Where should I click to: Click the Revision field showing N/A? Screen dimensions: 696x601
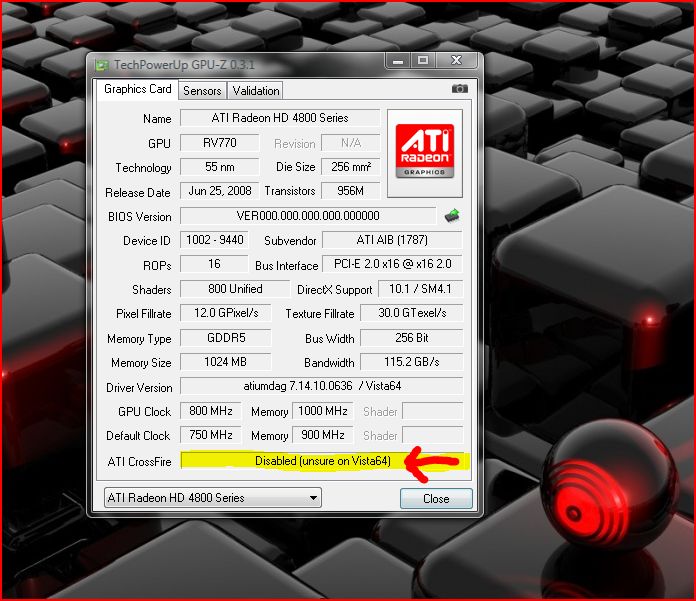tap(351, 143)
